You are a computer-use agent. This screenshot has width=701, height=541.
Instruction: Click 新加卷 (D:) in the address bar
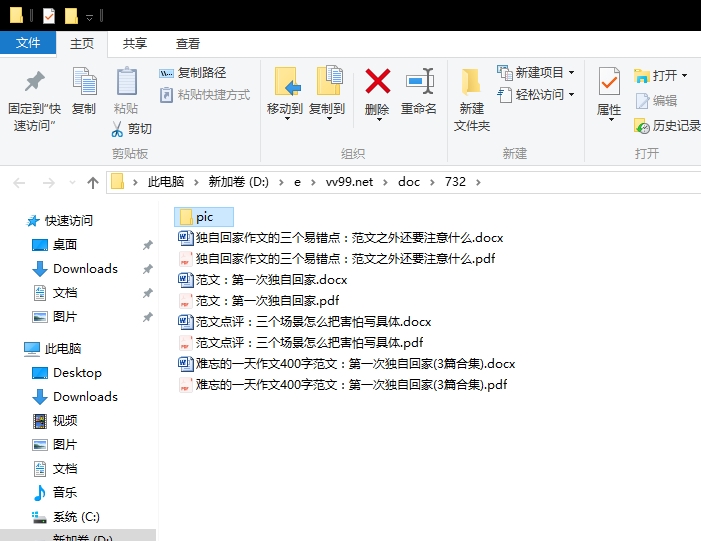tap(238, 182)
